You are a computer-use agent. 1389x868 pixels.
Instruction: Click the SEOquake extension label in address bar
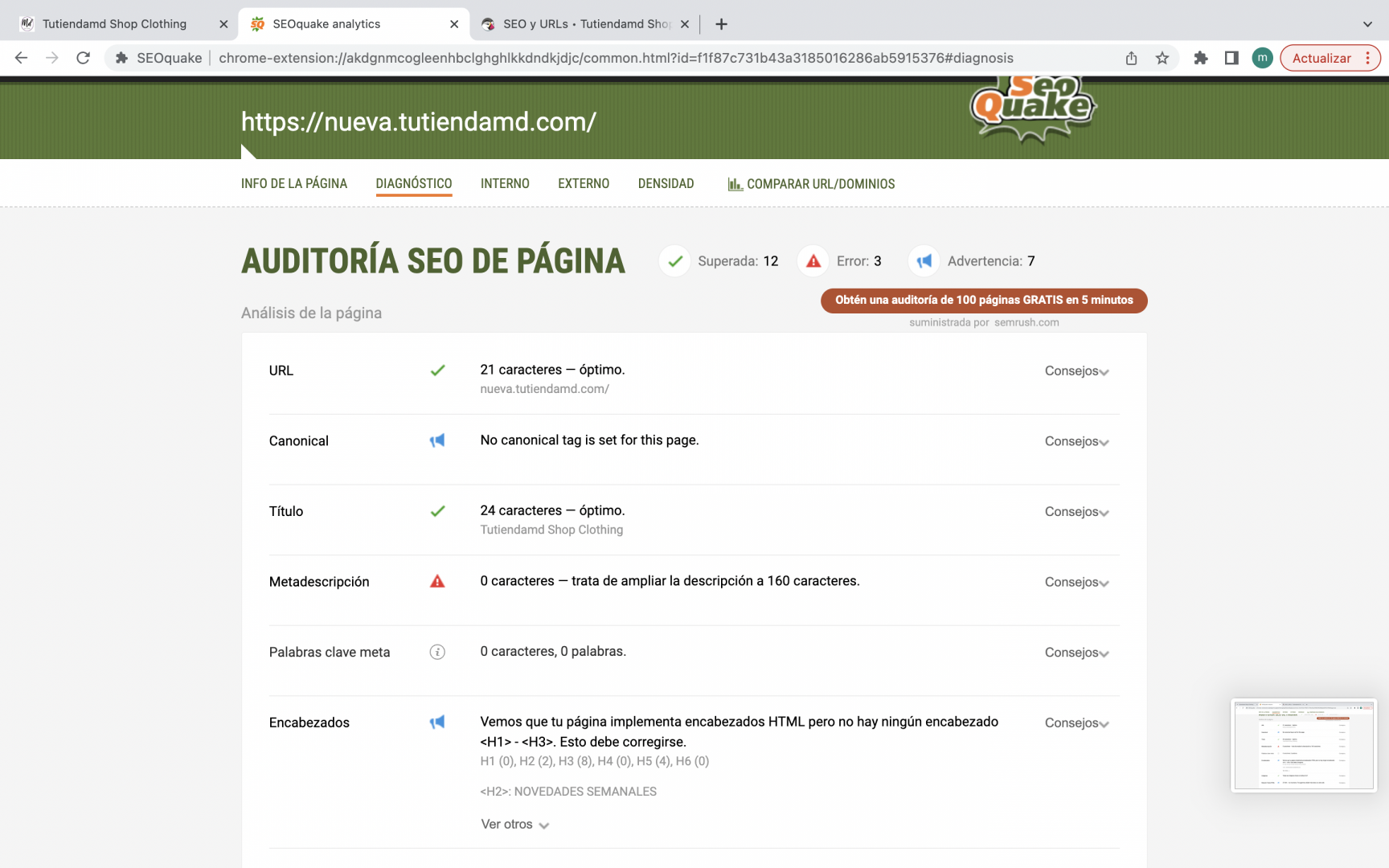pos(159,58)
